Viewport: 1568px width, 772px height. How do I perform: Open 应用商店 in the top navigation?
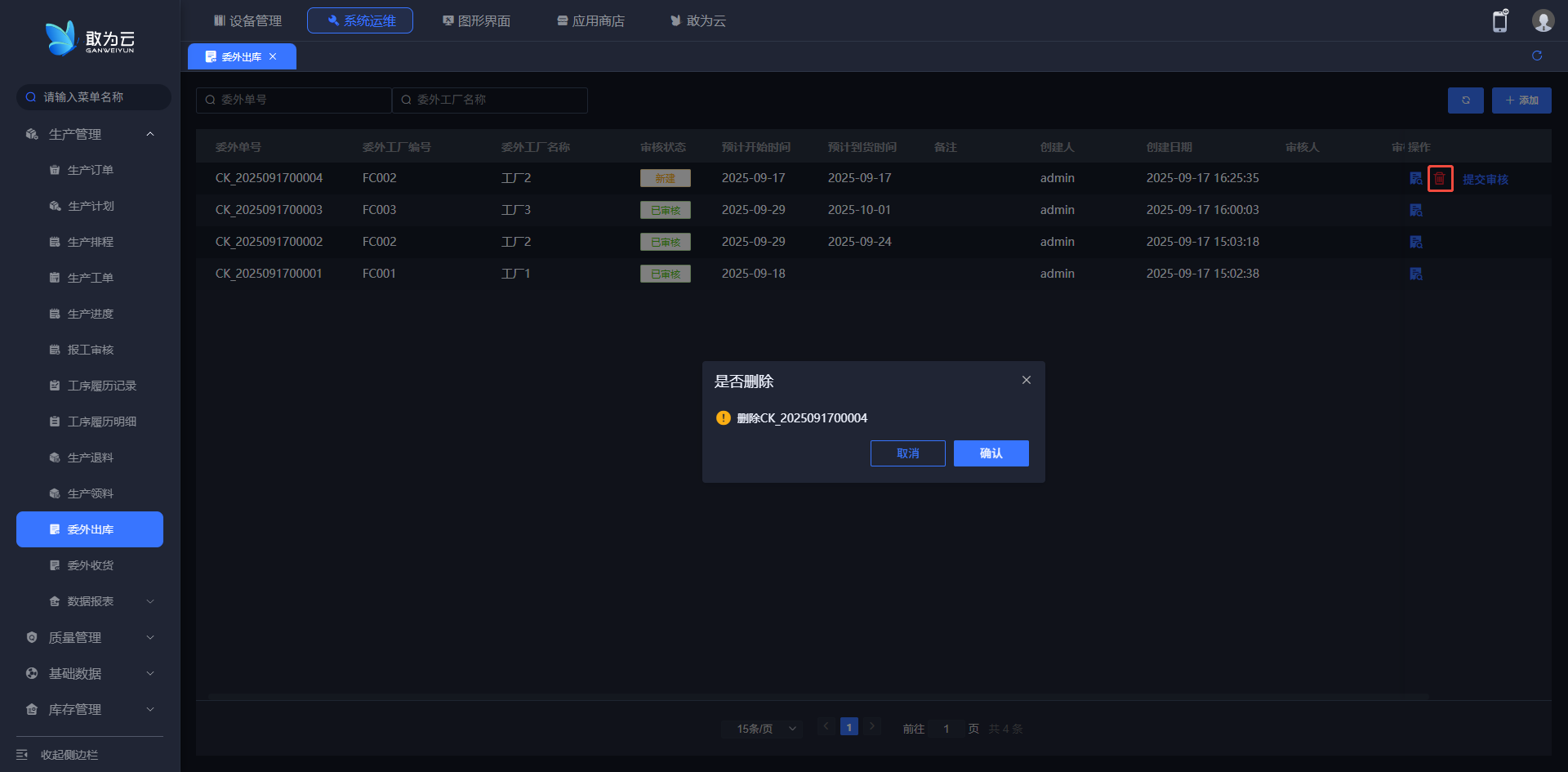(x=590, y=20)
